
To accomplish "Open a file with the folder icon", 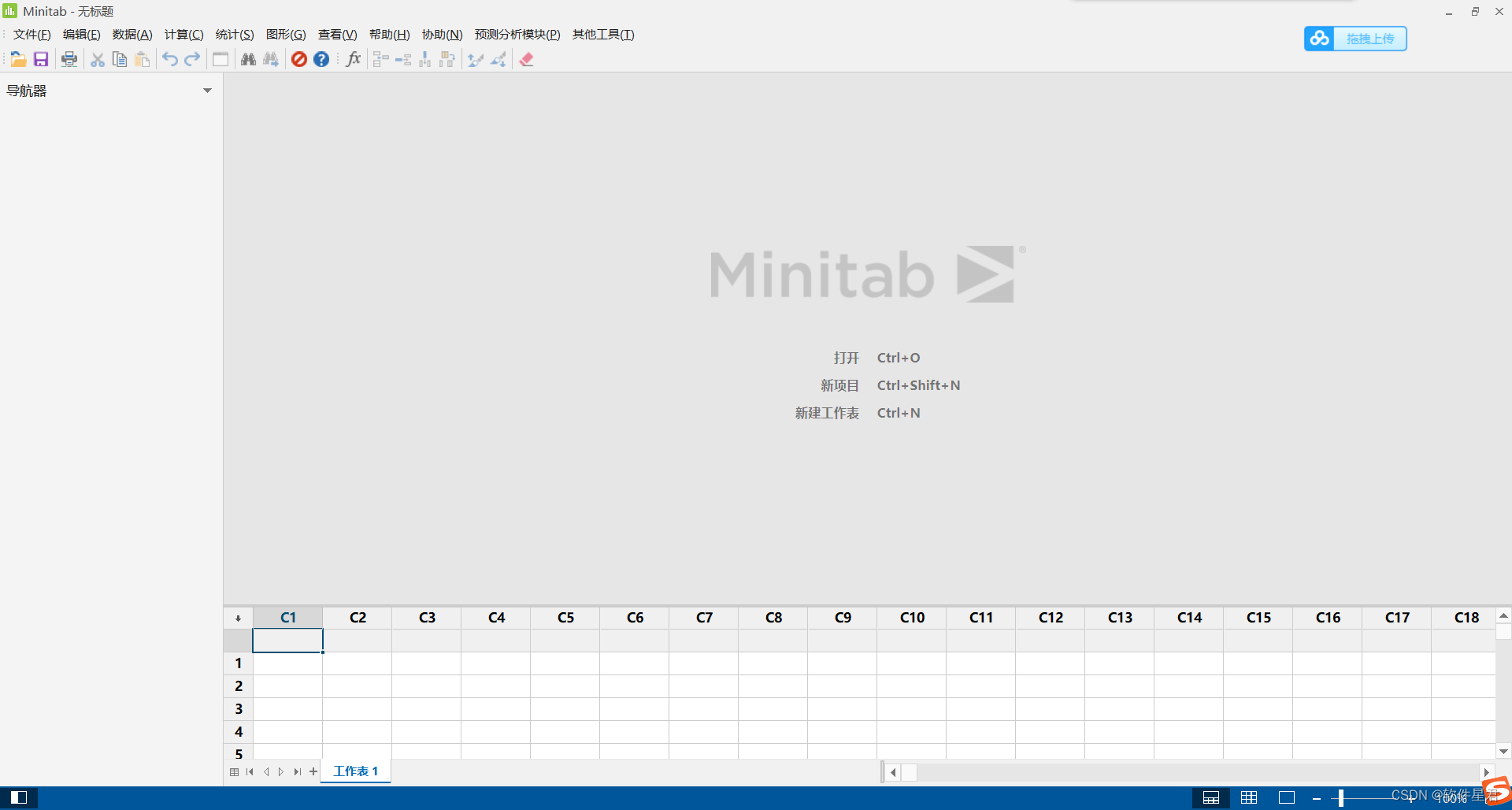I will click(19, 59).
